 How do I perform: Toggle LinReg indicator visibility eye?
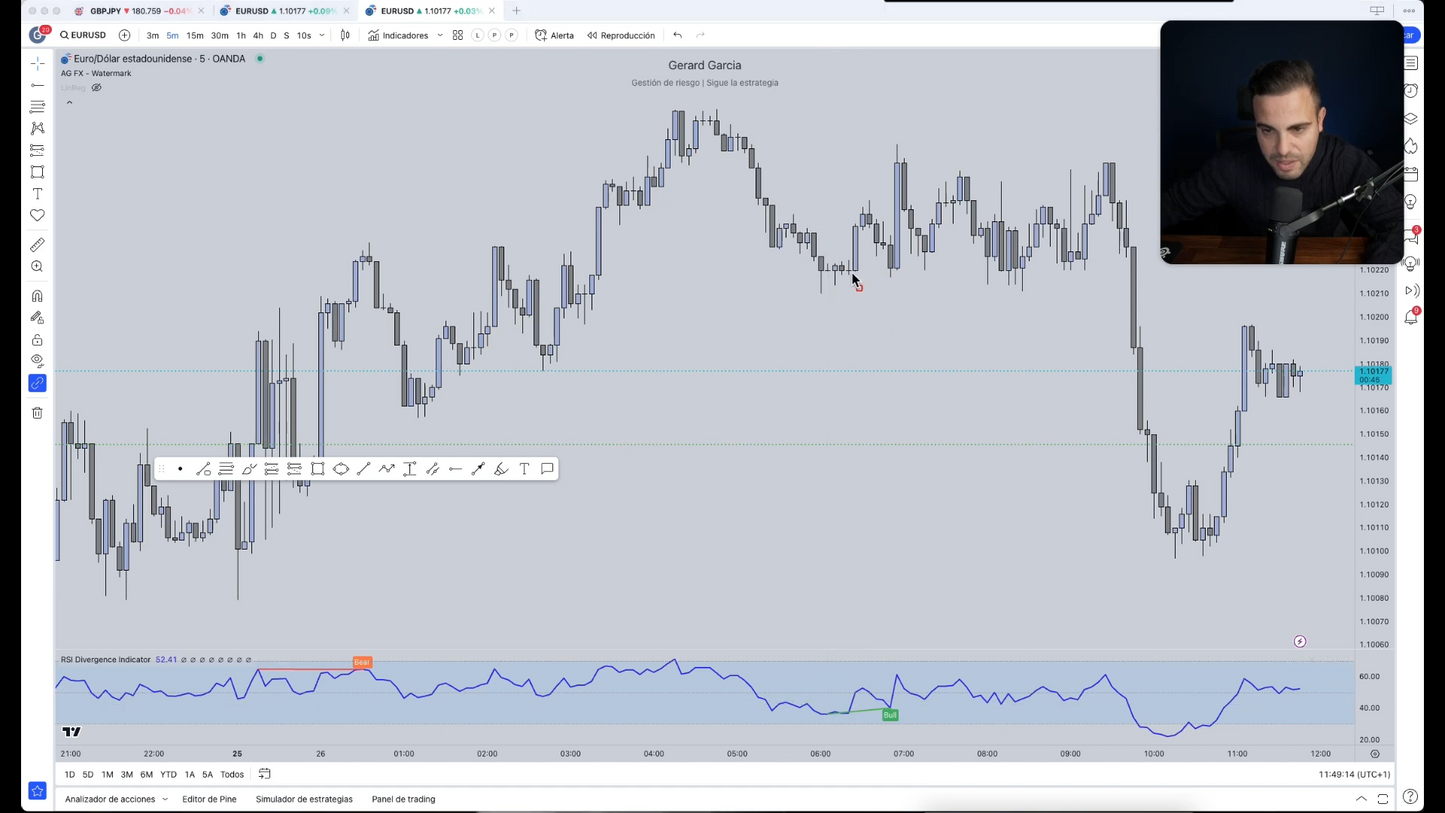pyautogui.click(x=97, y=88)
